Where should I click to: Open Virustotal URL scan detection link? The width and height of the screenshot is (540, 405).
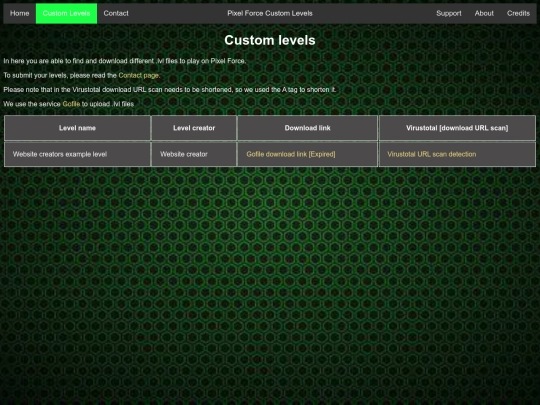coord(432,154)
